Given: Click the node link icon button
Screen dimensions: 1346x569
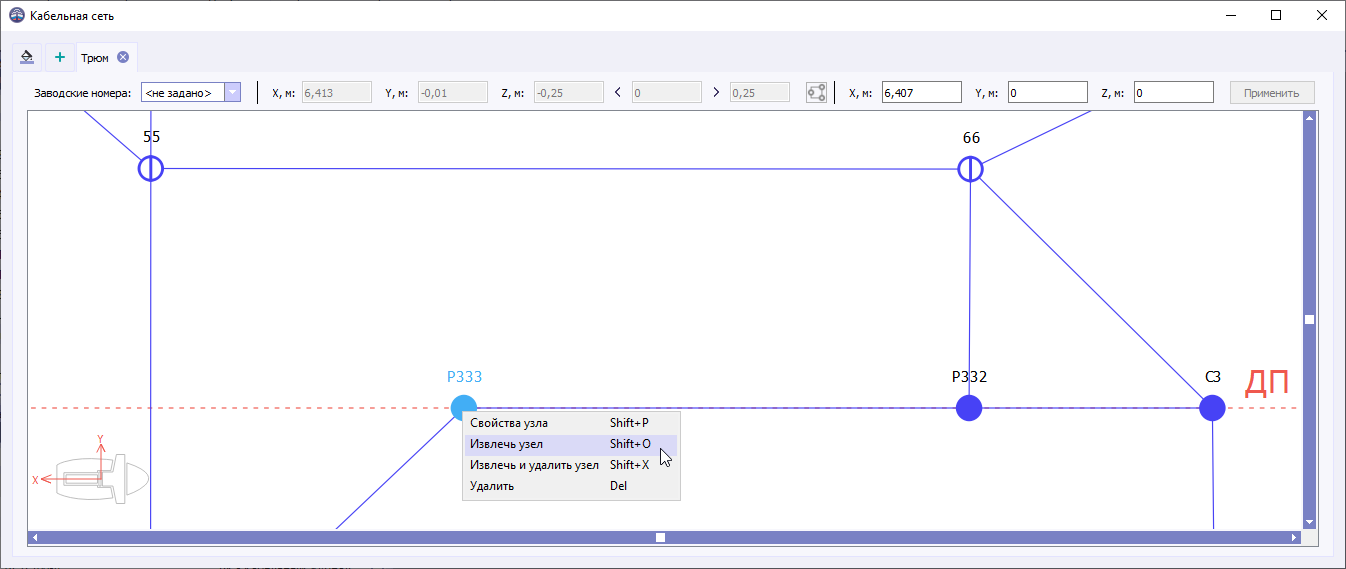Looking at the screenshot, I should (x=817, y=93).
